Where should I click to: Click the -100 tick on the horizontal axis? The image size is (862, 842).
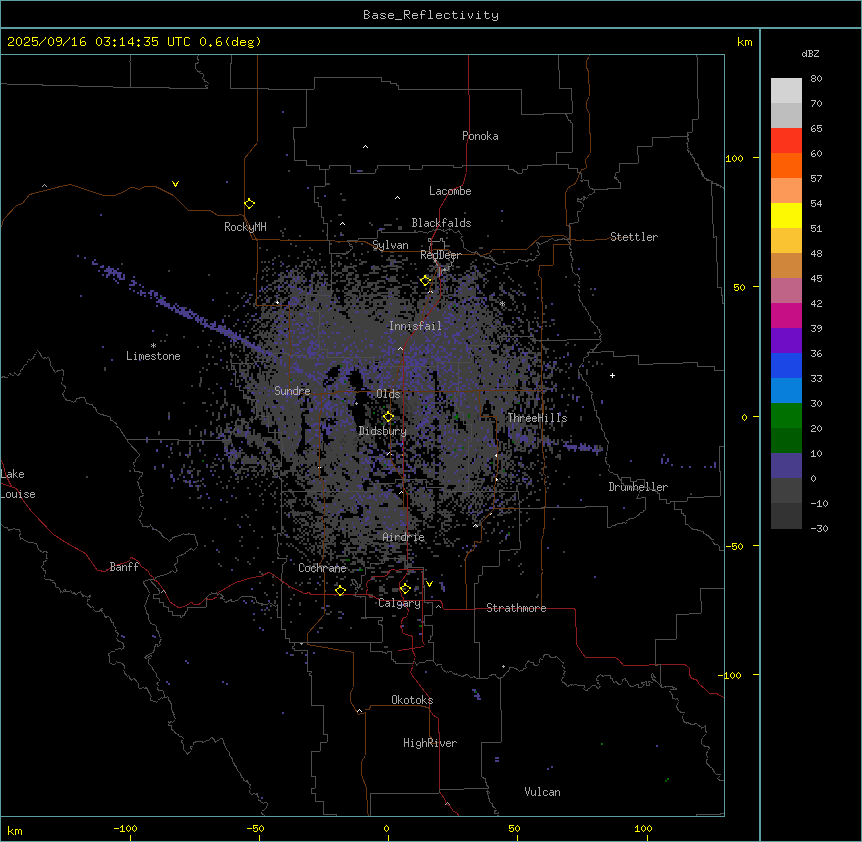coord(125,828)
